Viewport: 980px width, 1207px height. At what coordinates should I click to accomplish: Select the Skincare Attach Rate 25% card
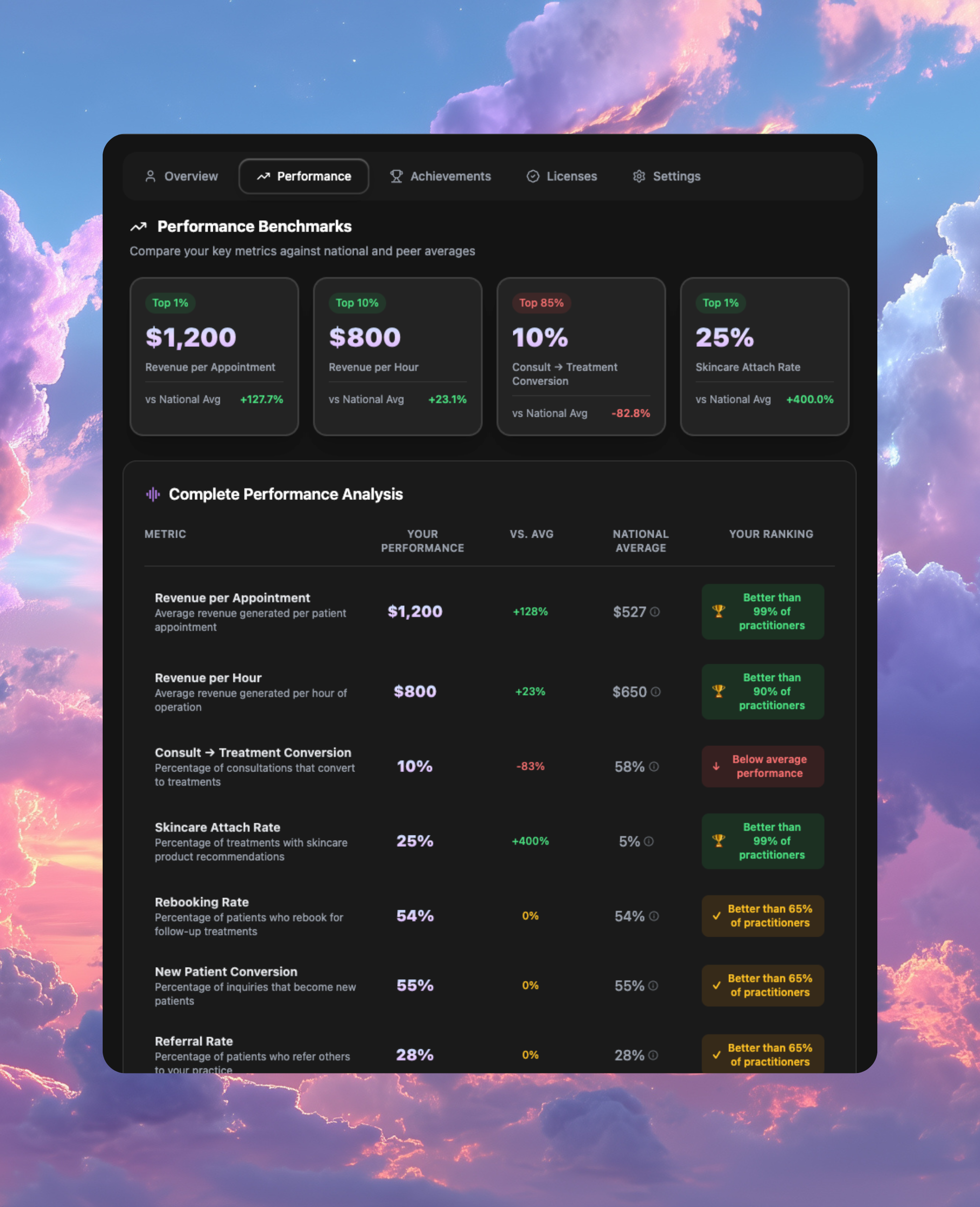click(x=764, y=356)
